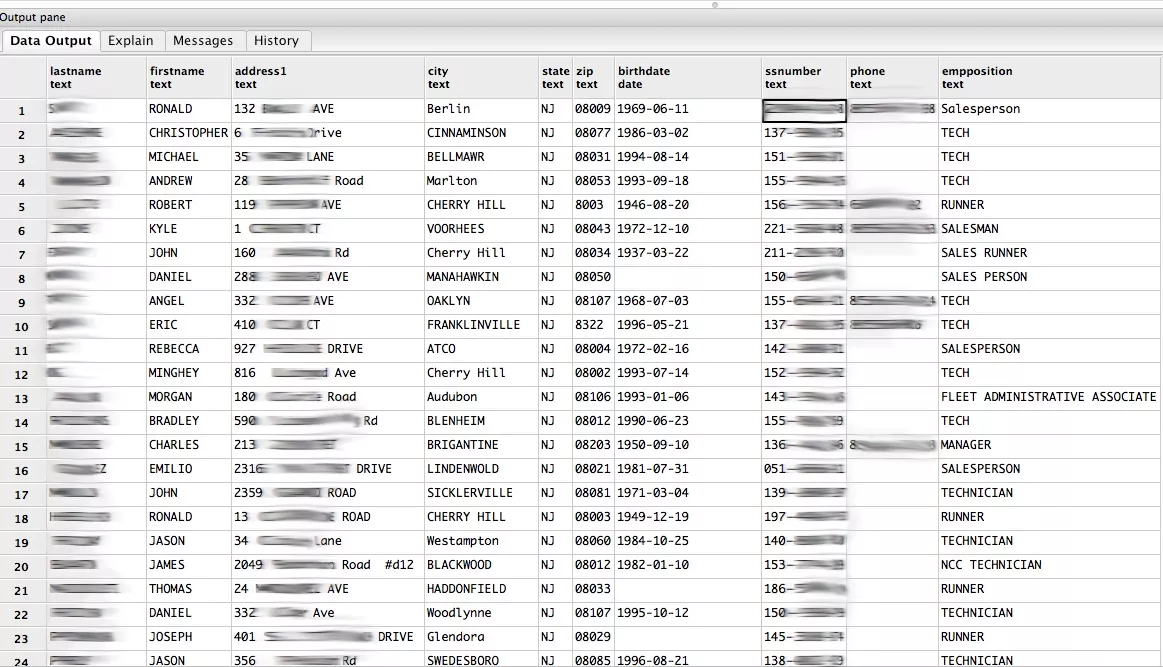Select the state column header

coord(556,77)
